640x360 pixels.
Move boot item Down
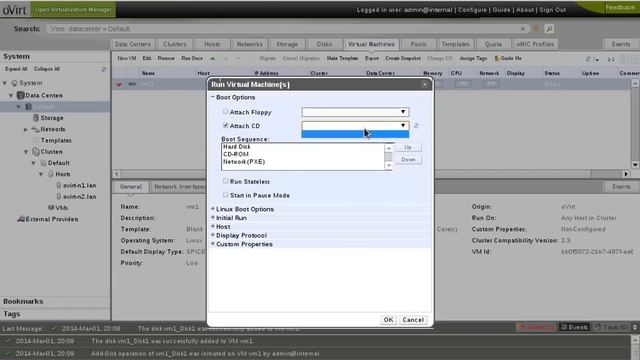[x=408, y=160]
